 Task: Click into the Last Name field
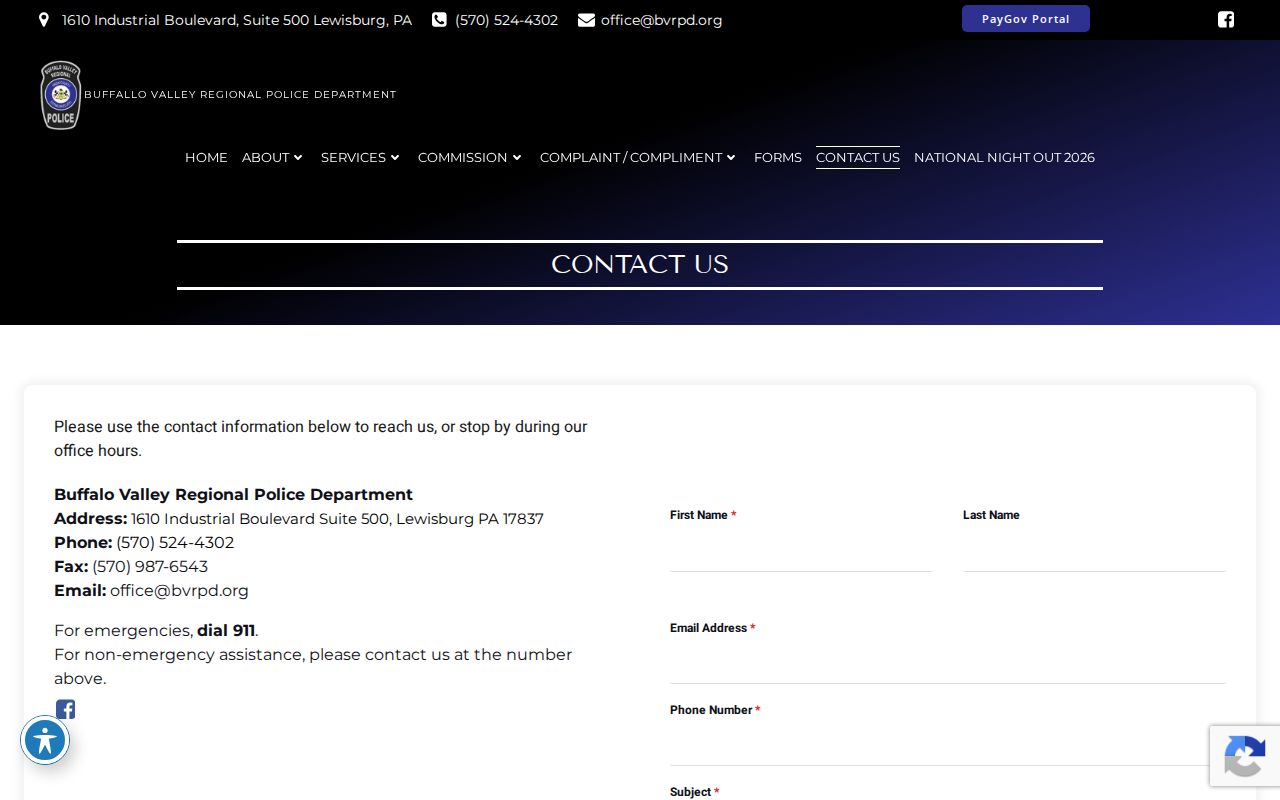pyautogui.click(x=1094, y=552)
